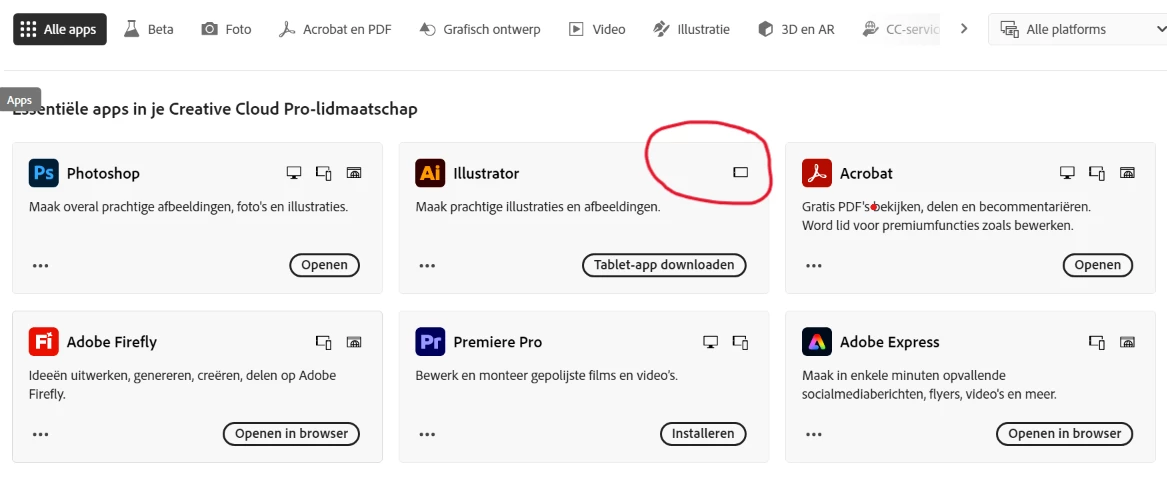Open Acrobat's more options ellipsis menu

(813, 265)
